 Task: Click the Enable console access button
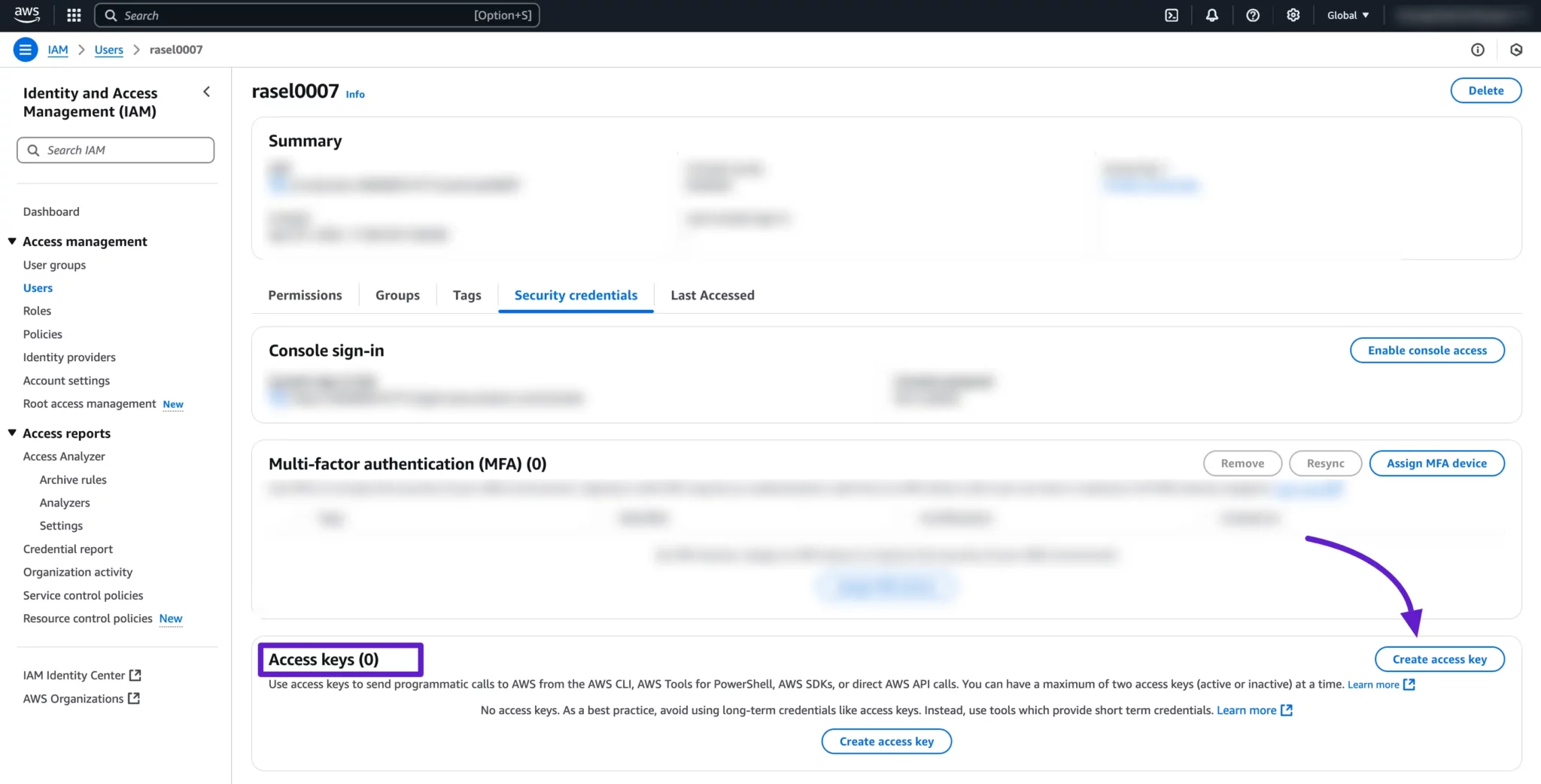coord(1427,351)
